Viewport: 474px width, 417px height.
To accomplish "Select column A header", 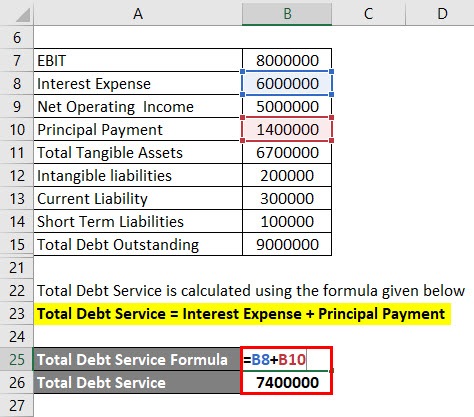I will pos(138,13).
